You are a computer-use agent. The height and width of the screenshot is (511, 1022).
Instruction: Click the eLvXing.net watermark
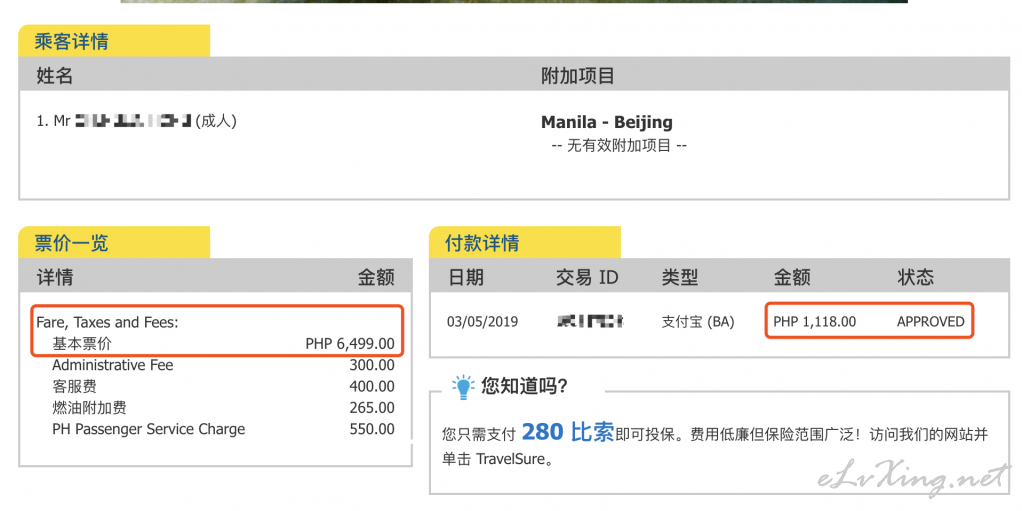click(914, 478)
